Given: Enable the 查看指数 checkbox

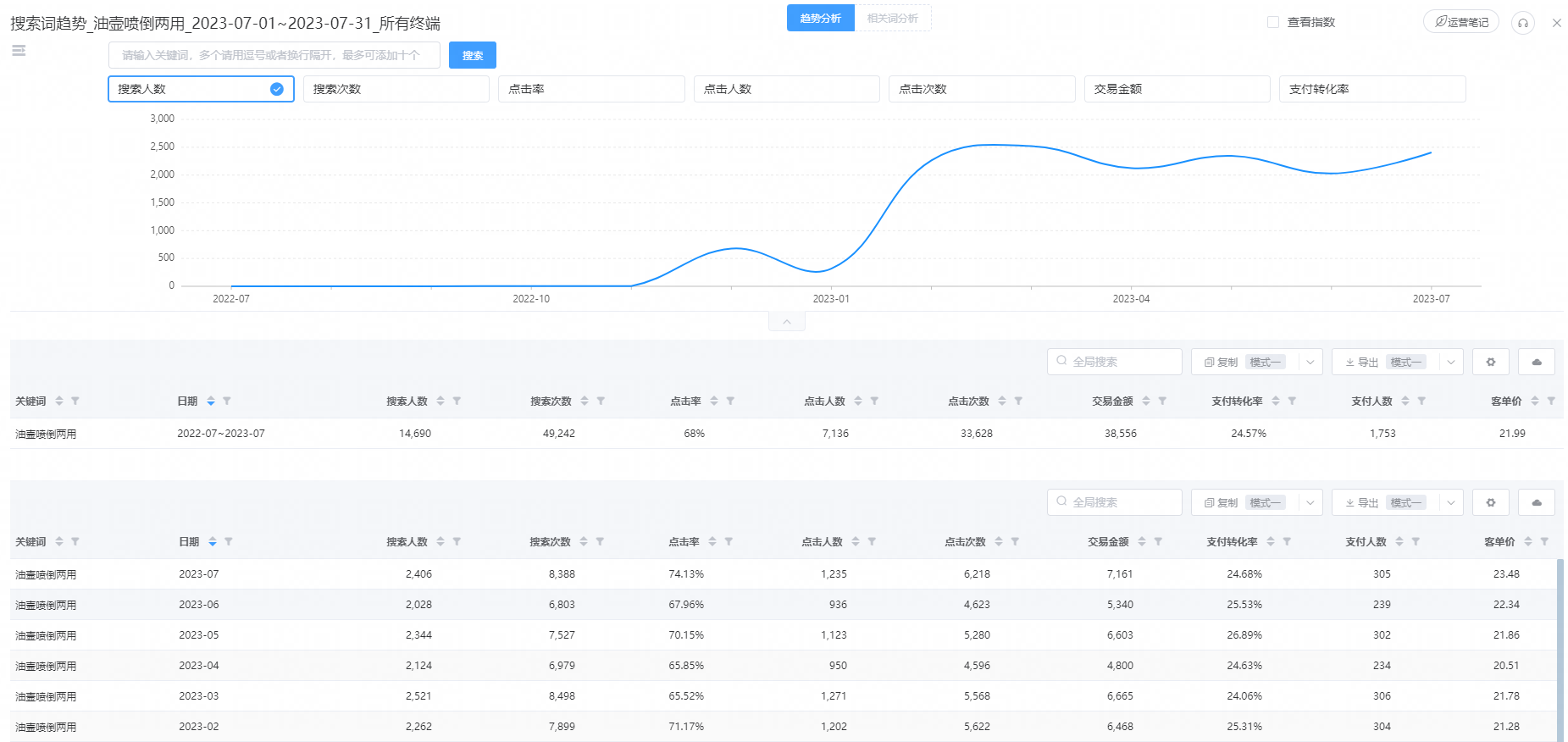Looking at the screenshot, I should (x=1272, y=22).
